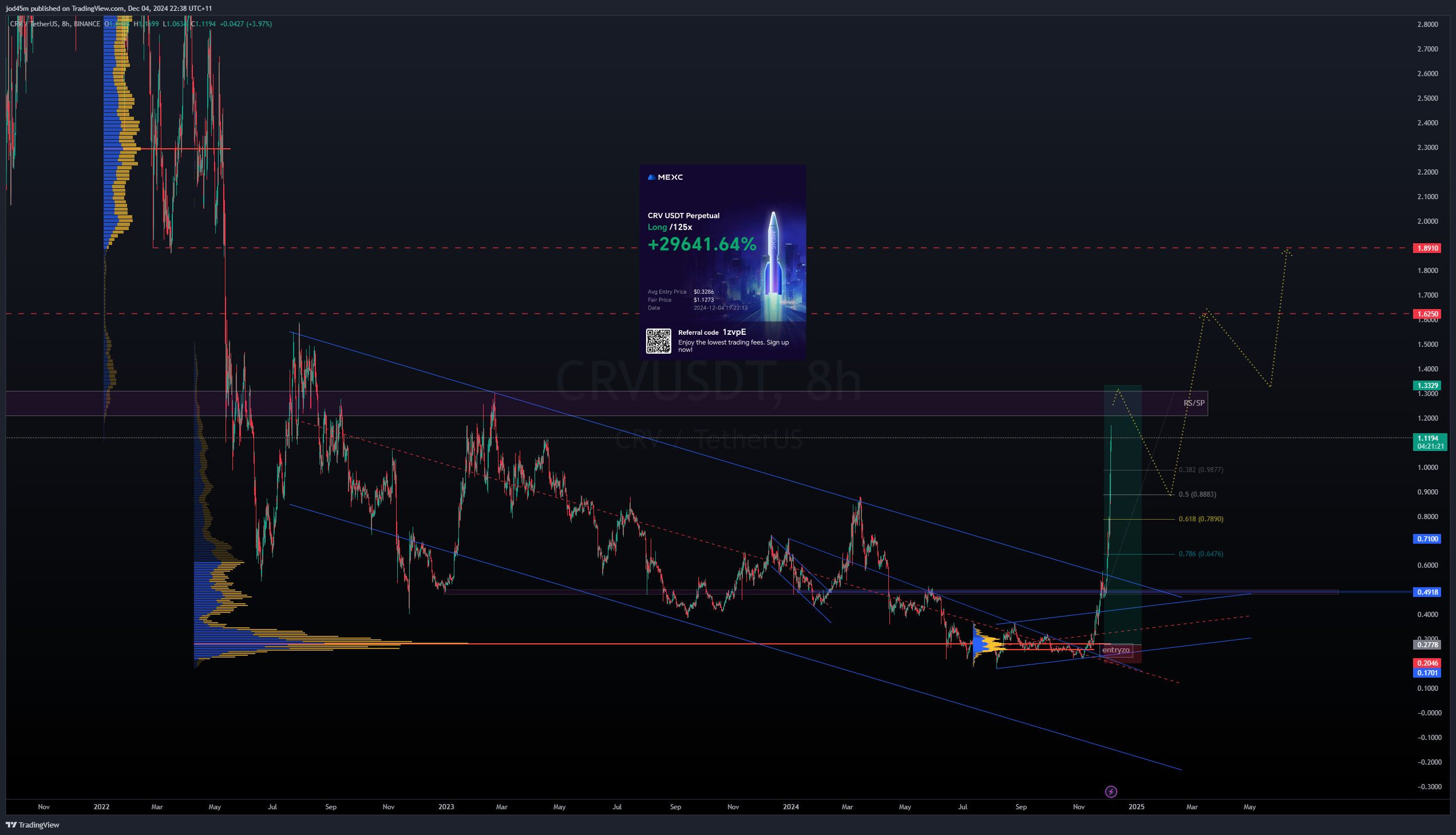Click the TradingView logo at bottom left

32,825
